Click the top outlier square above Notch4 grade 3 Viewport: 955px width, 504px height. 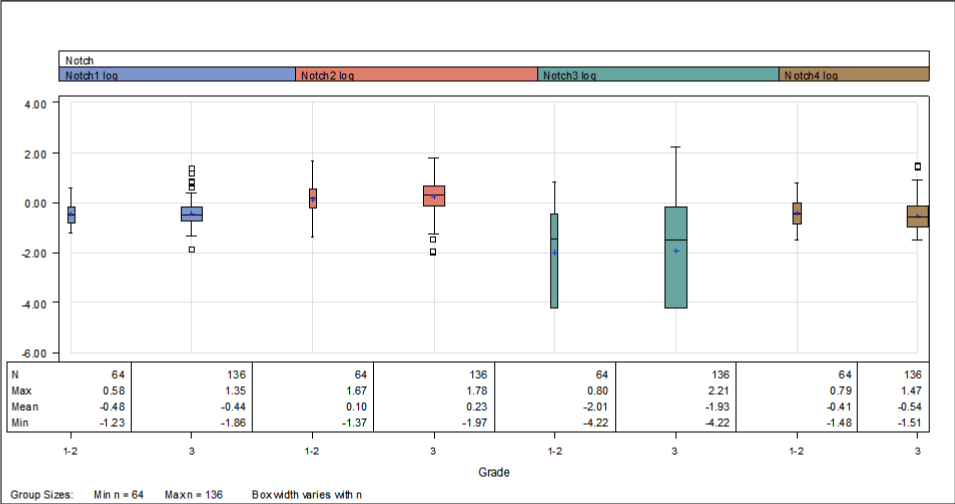pyautogui.click(x=918, y=166)
